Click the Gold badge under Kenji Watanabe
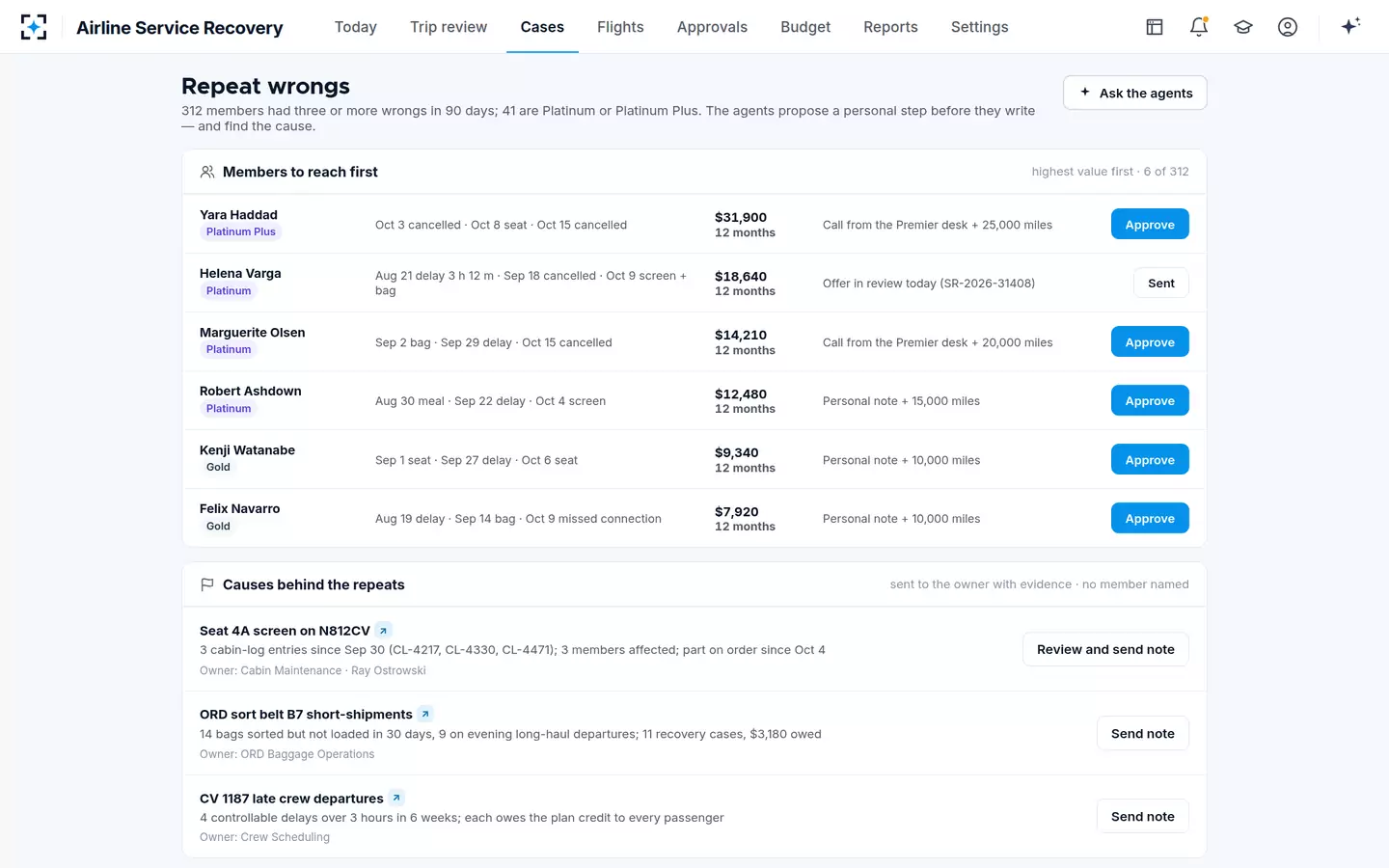 coord(218,467)
